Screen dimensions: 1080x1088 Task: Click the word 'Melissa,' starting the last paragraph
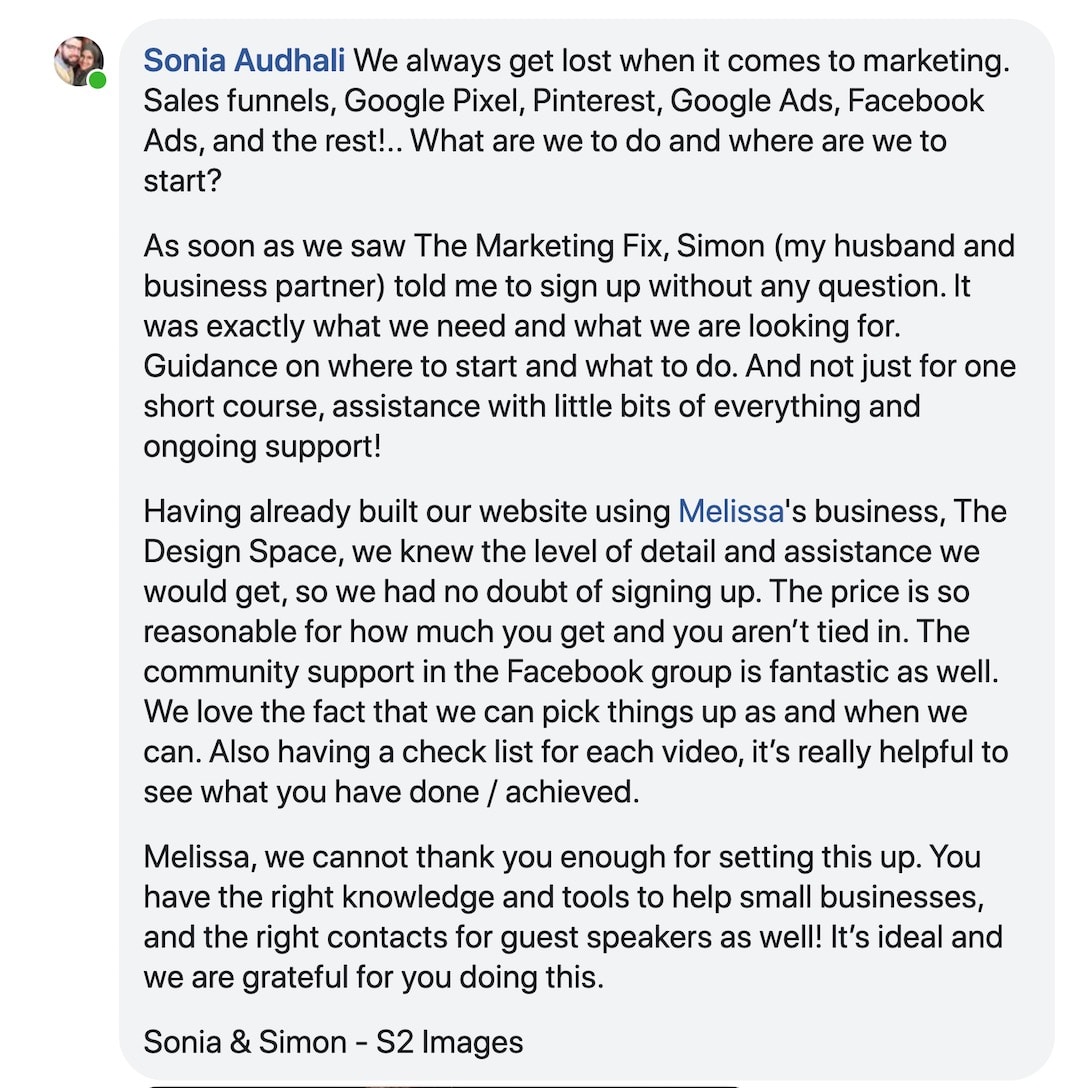click(x=200, y=858)
